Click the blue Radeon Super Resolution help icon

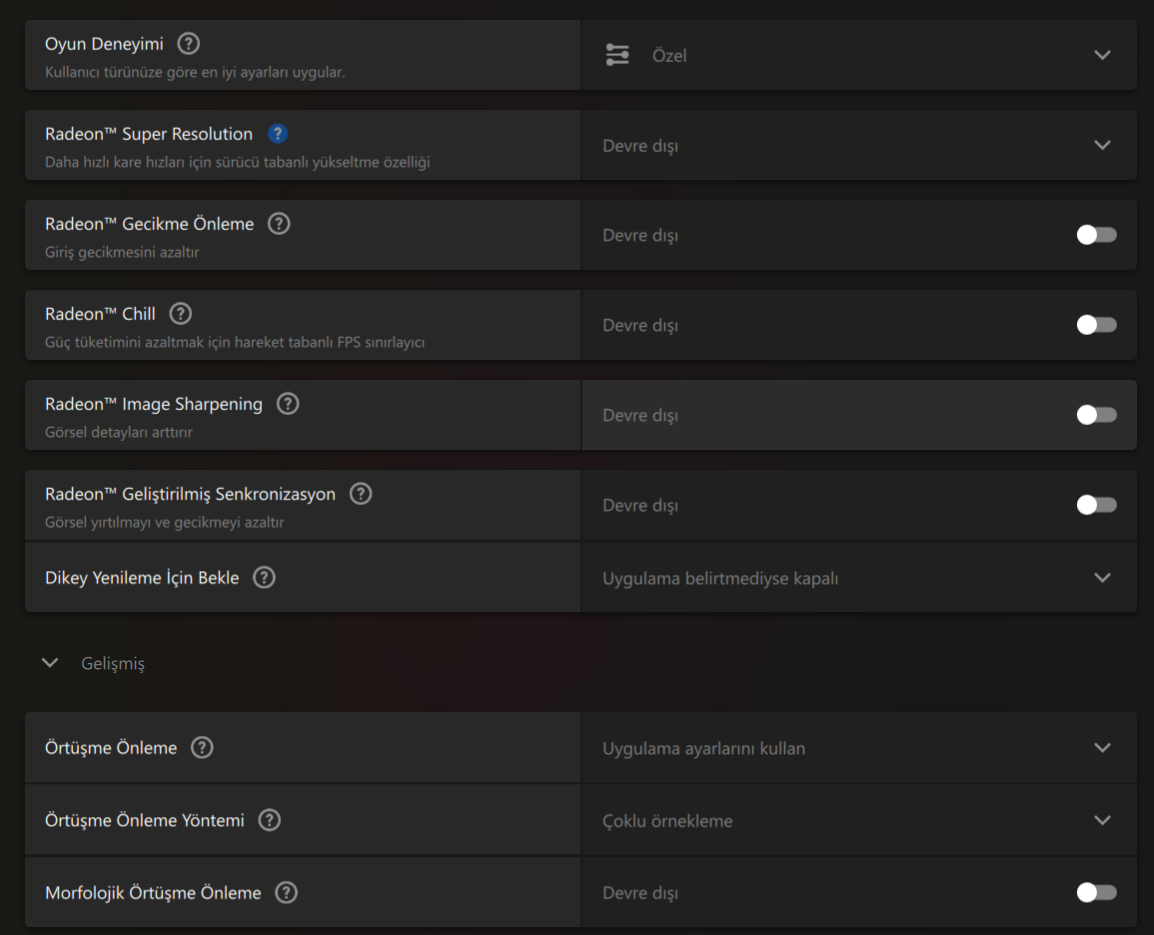tap(277, 134)
